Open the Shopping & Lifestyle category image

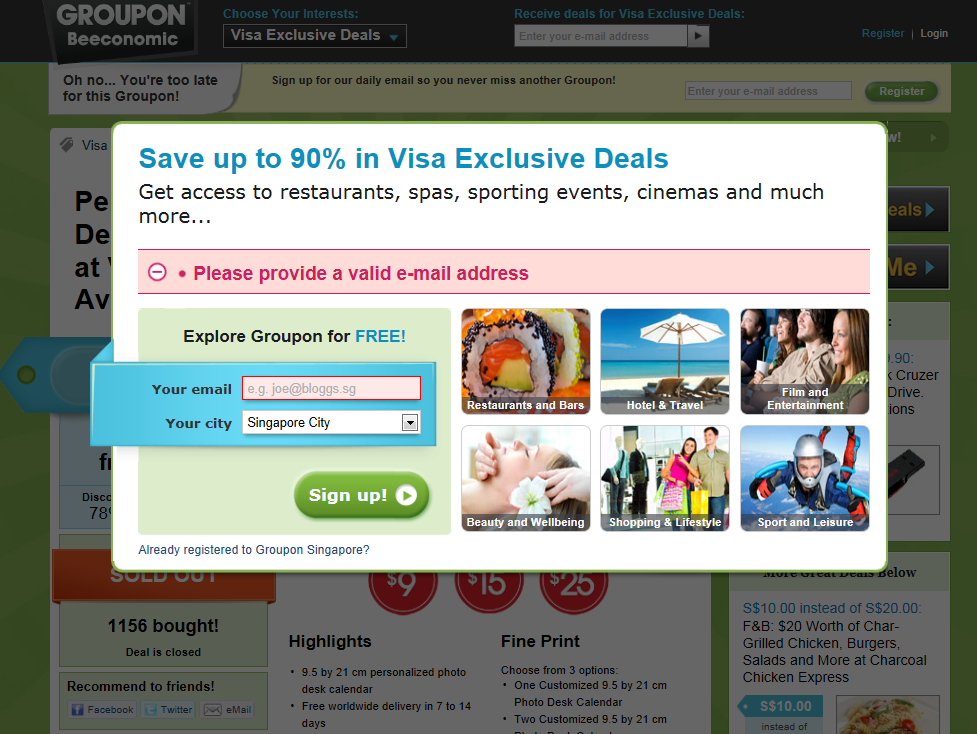(x=665, y=479)
